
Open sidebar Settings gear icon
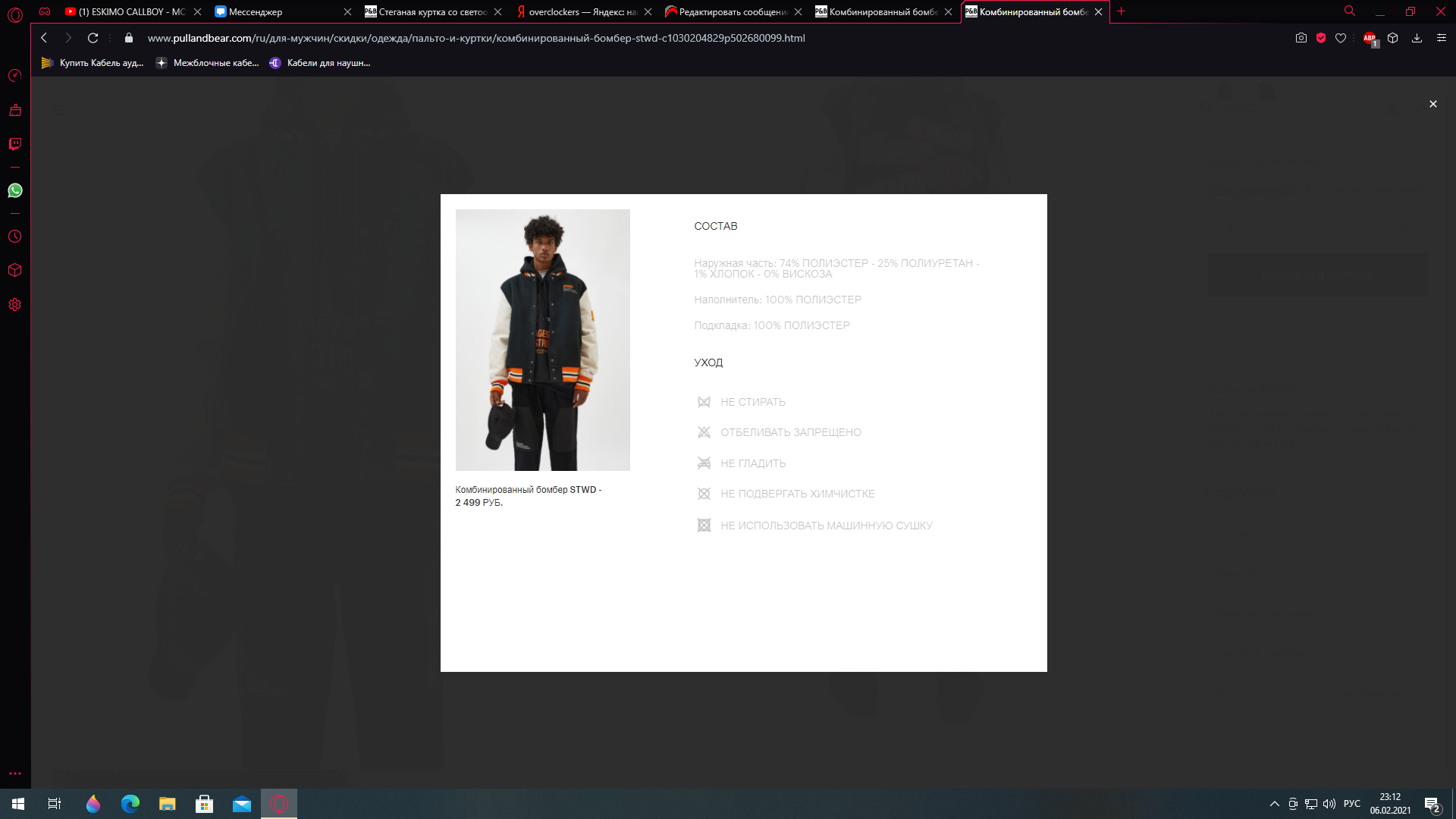(x=15, y=305)
